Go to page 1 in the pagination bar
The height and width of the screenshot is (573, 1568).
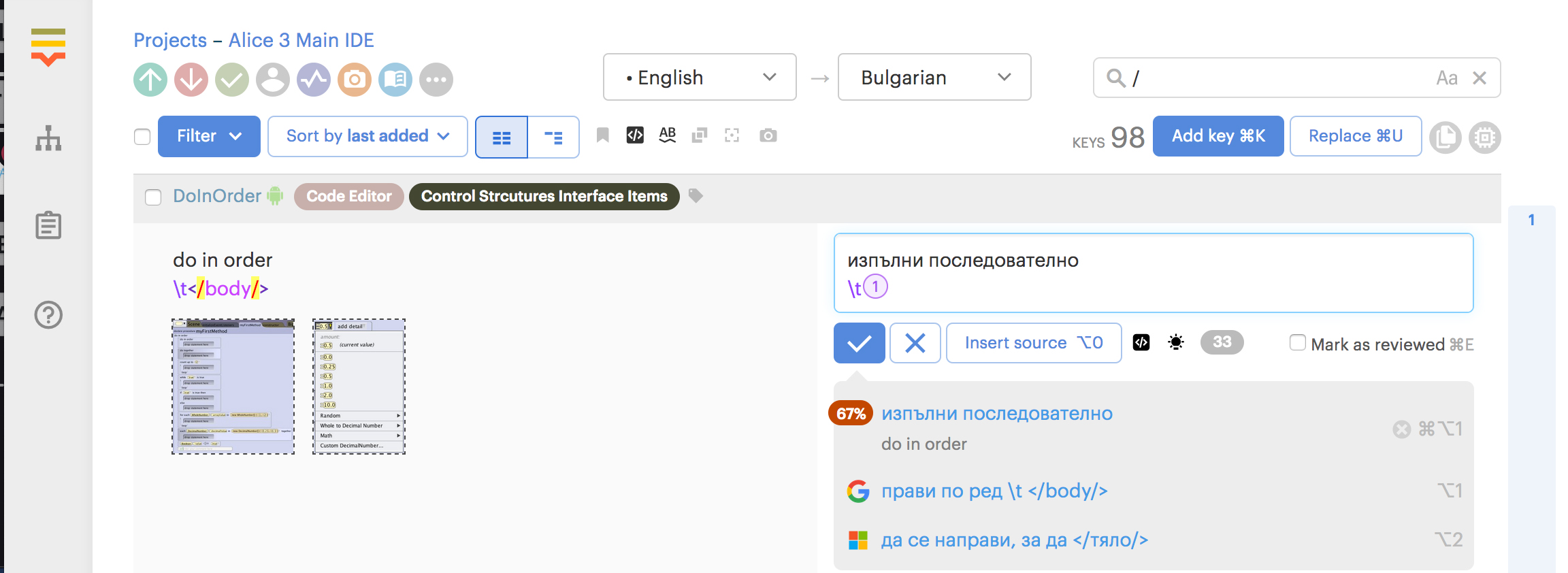pyautogui.click(x=1531, y=220)
